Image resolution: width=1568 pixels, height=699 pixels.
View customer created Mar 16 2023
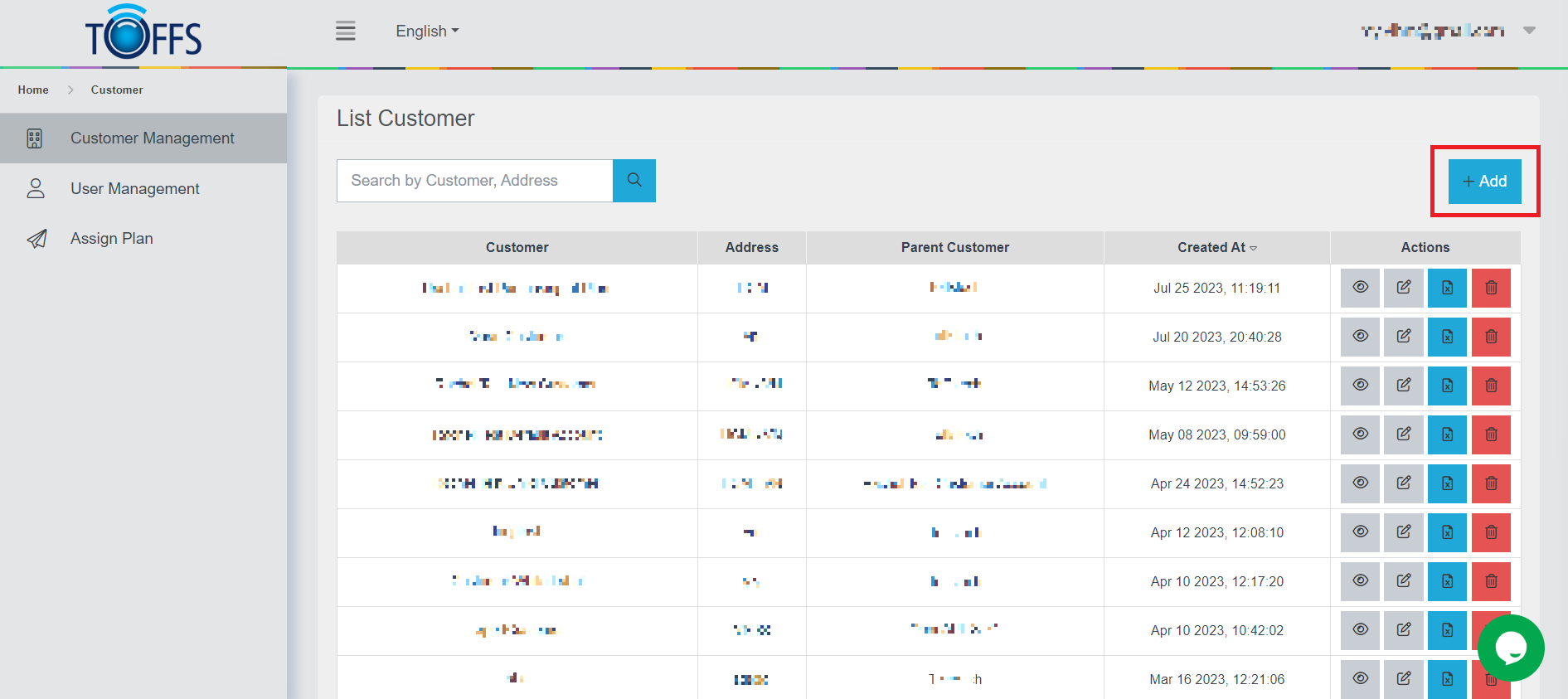1360,678
